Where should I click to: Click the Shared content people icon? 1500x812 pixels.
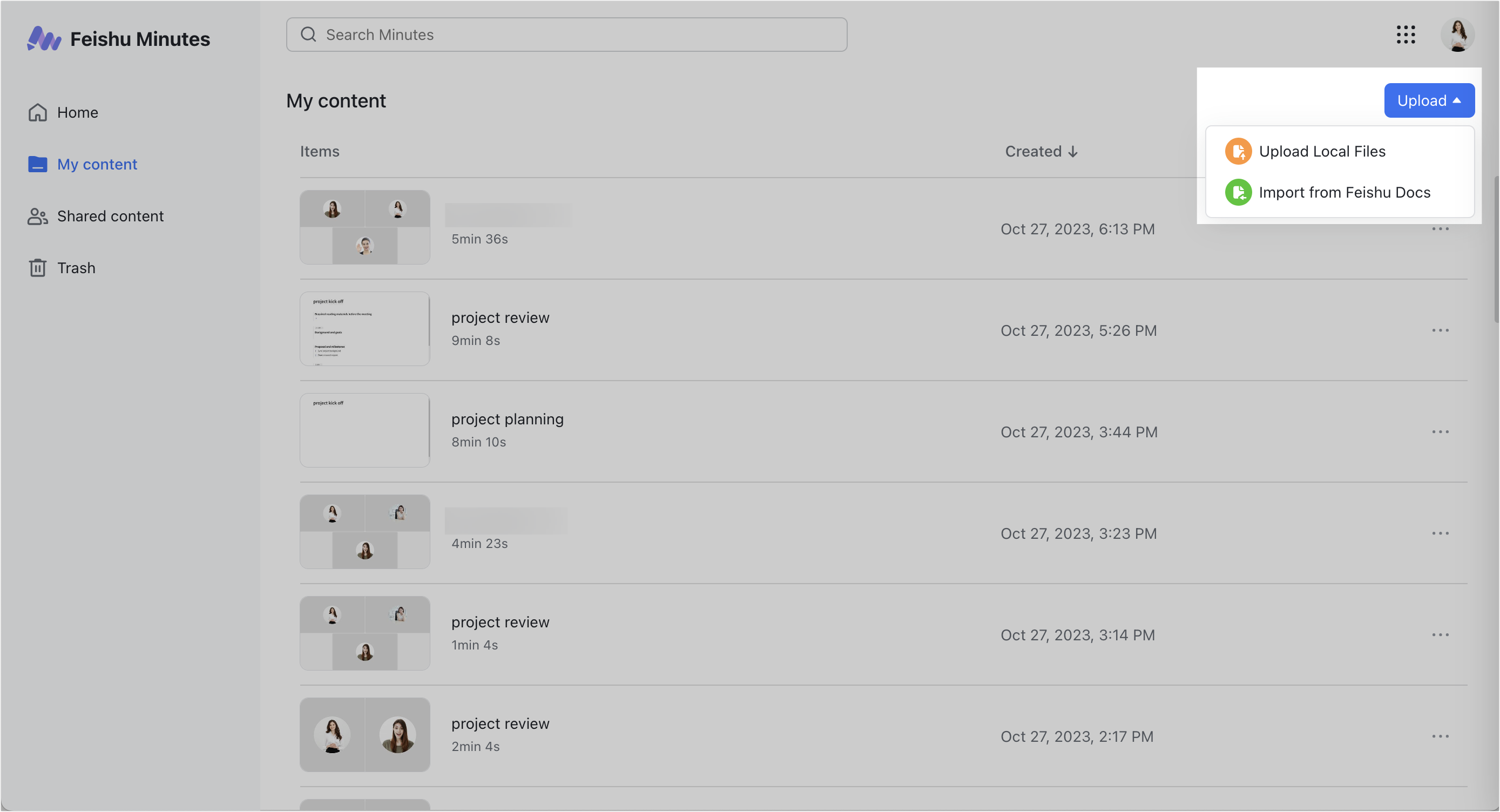click(x=38, y=216)
